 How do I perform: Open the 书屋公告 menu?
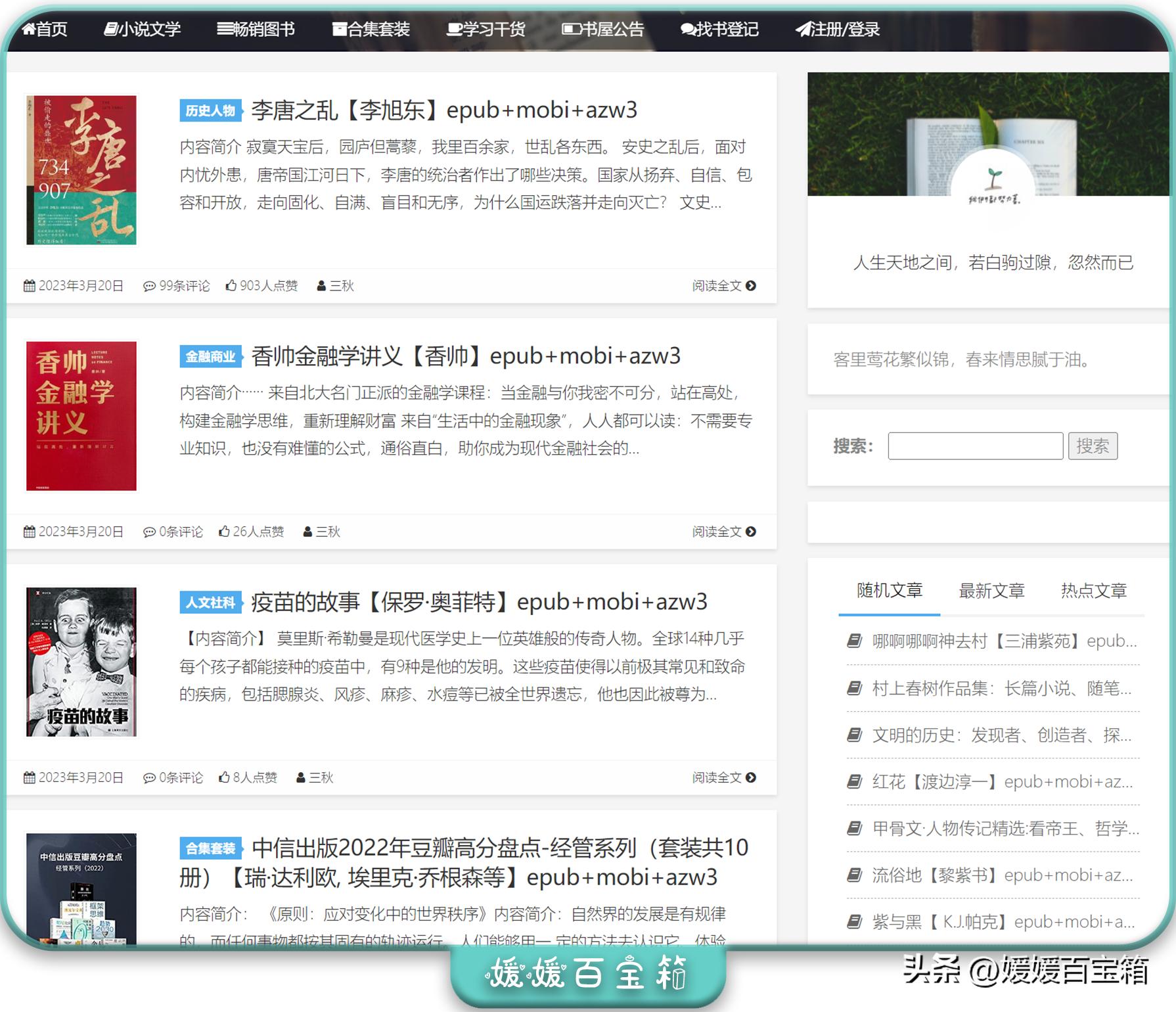click(604, 29)
